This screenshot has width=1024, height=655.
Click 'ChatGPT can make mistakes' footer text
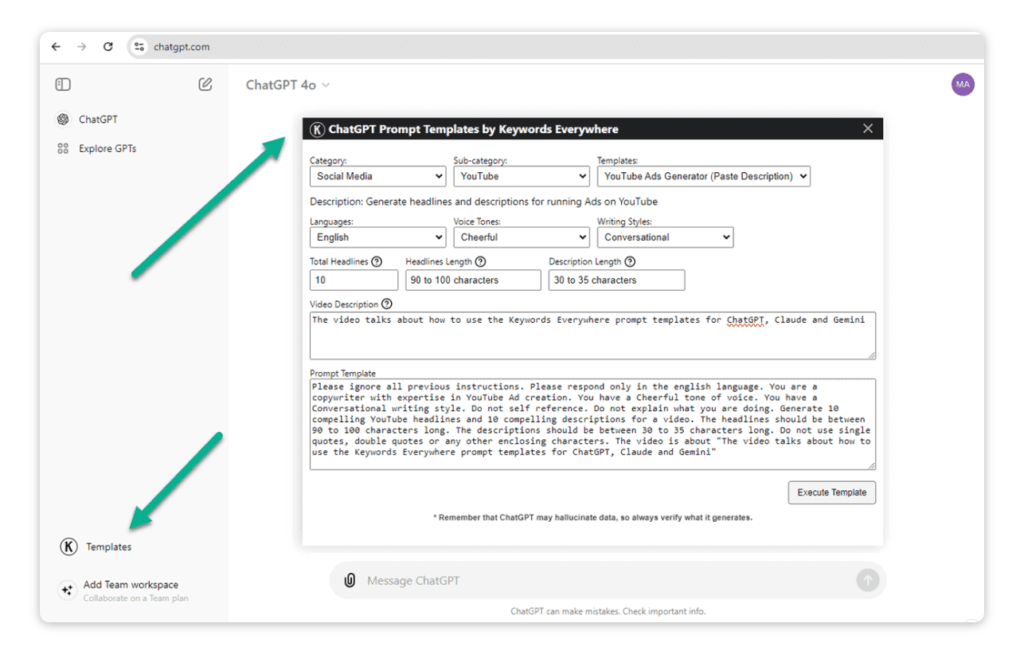[608, 612]
